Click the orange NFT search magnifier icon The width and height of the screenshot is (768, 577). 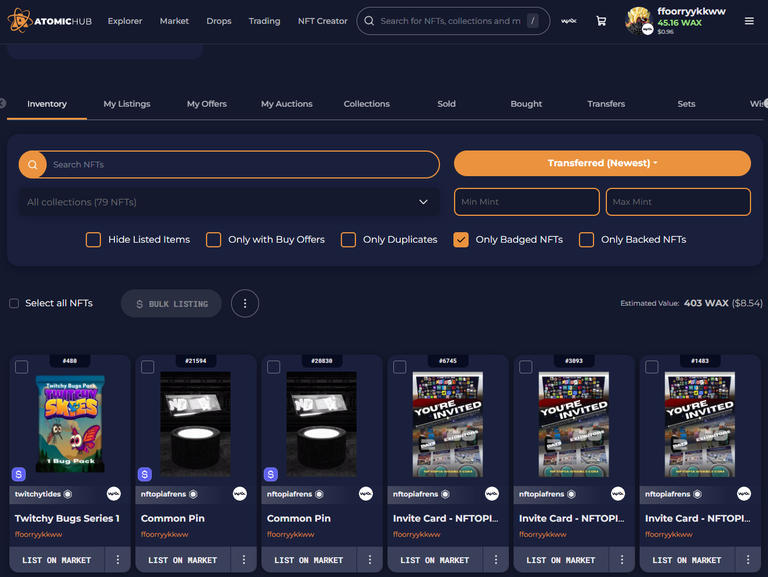click(32, 165)
